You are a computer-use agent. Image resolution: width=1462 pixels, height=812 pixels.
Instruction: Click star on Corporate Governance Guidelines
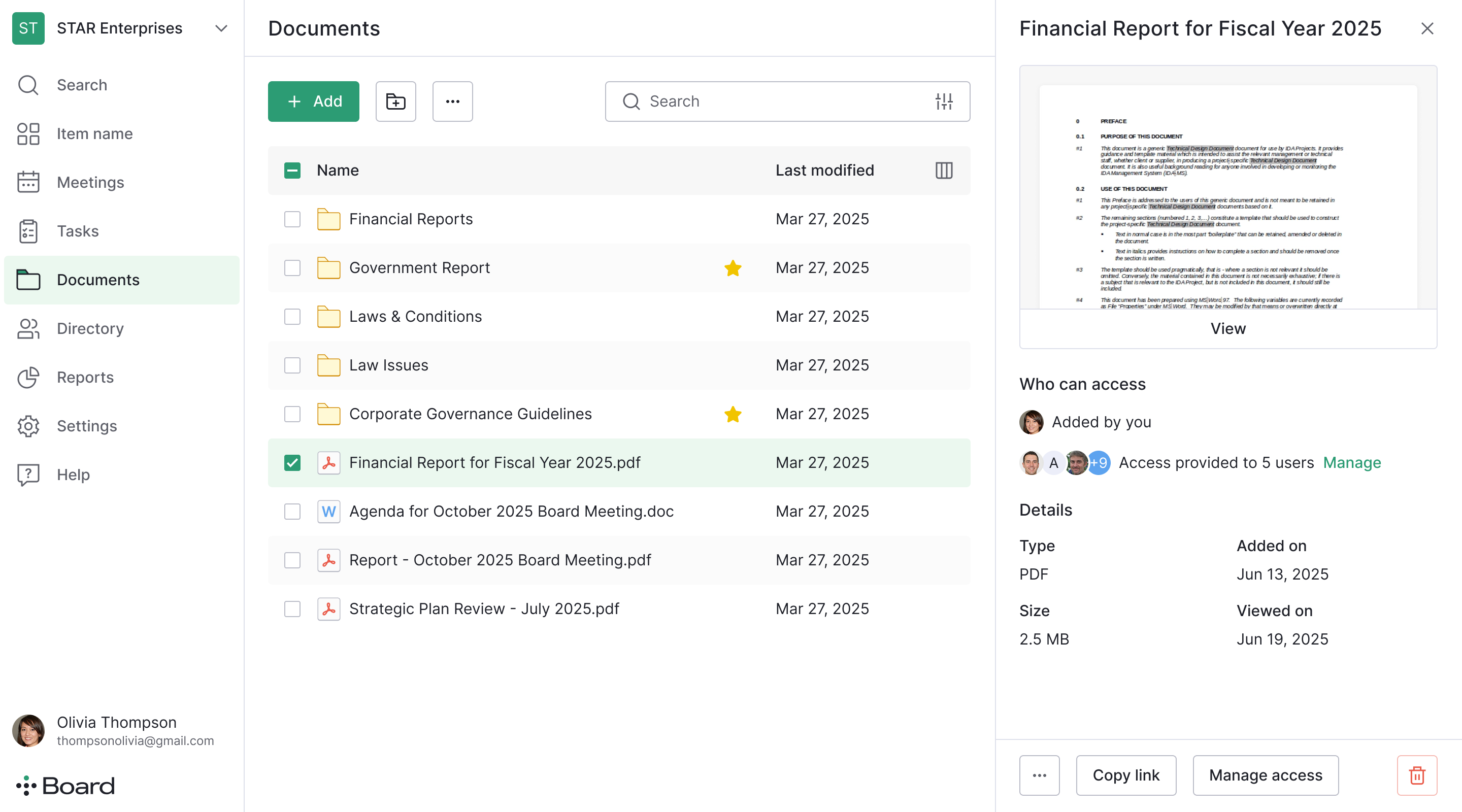pos(733,414)
